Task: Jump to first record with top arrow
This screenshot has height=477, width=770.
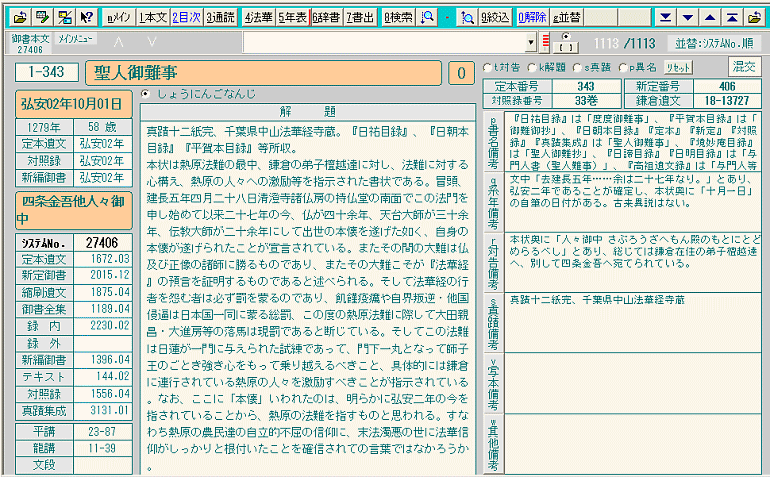Action: click(x=732, y=17)
